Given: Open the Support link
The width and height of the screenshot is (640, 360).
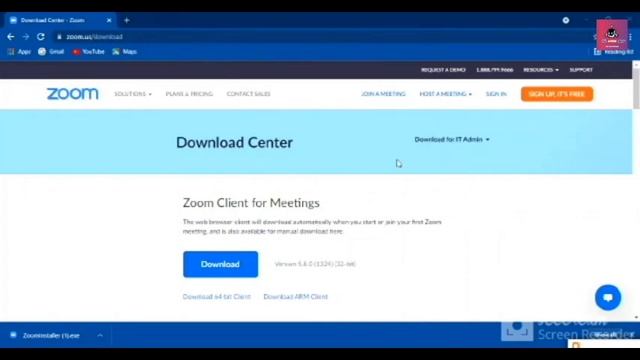Looking at the screenshot, I should pos(581,70).
